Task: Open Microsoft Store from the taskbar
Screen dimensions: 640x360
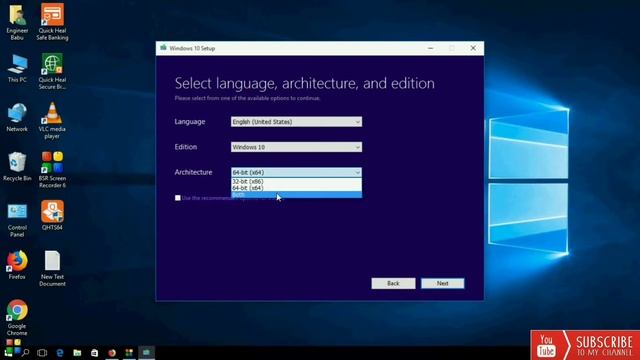Action: 94,353
